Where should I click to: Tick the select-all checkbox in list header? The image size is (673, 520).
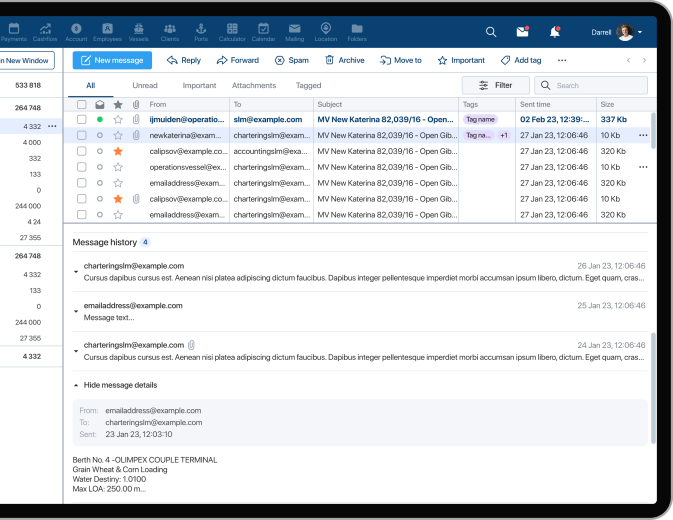tap(82, 105)
